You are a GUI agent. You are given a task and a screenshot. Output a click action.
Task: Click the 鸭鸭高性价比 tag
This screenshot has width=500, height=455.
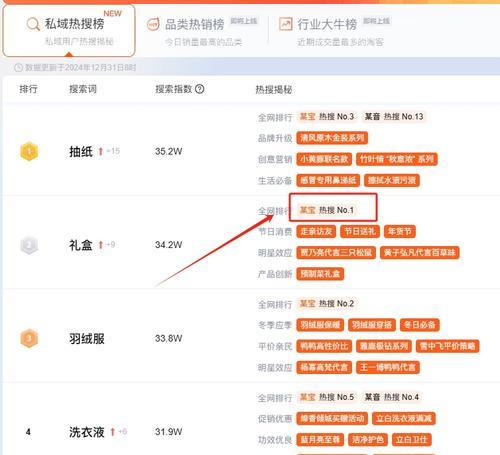coord(324,346)
